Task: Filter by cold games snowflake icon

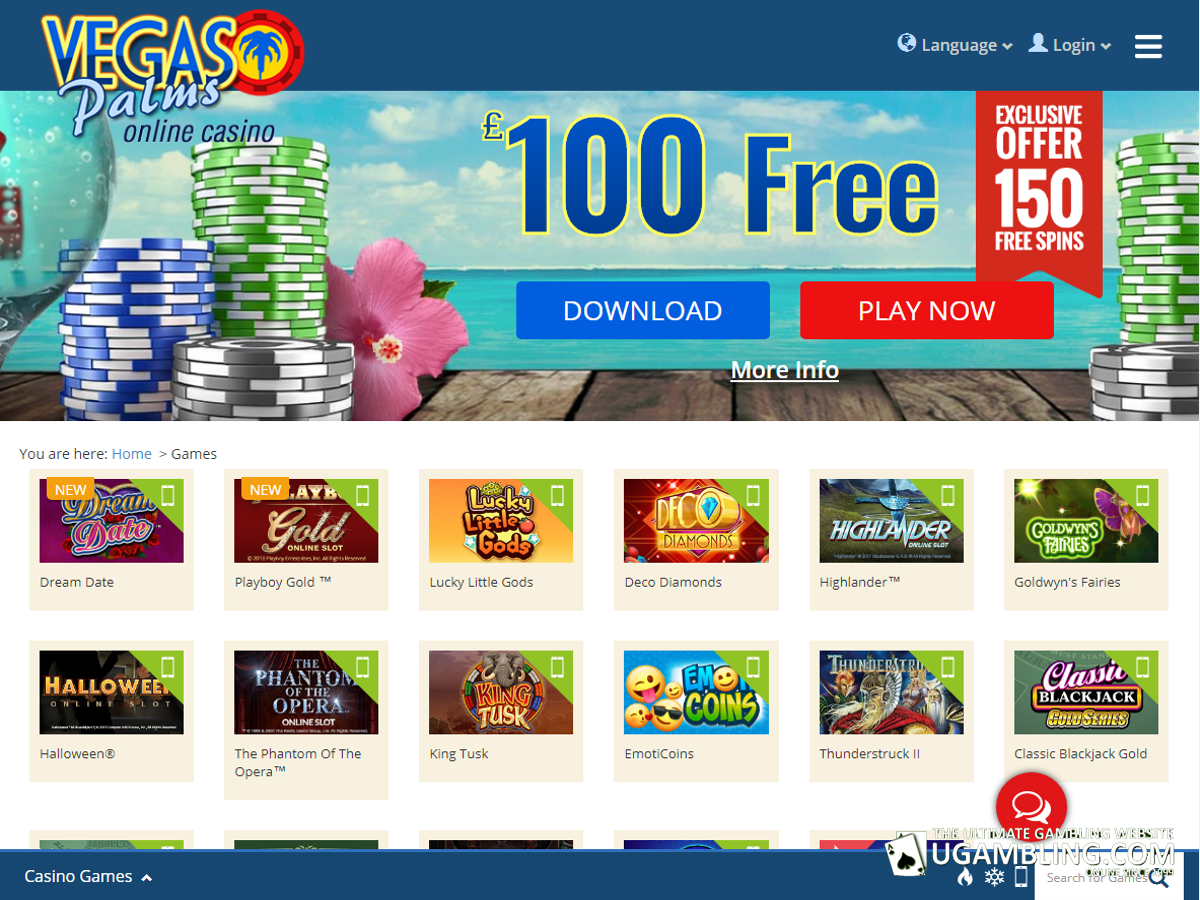Action: tap(994, 877)
